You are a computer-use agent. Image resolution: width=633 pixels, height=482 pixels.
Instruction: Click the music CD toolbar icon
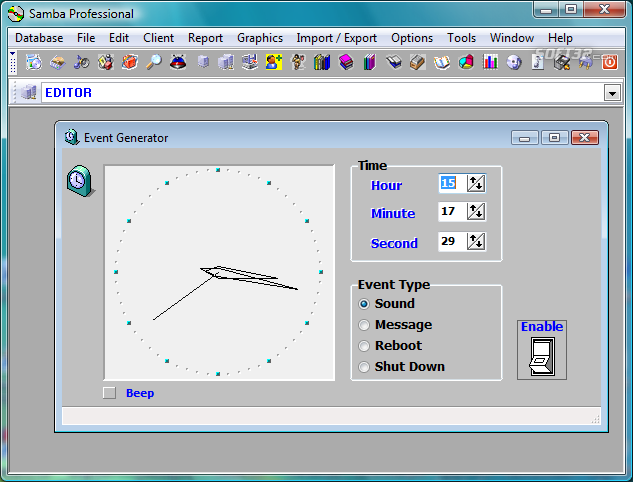click(x=514, y=62)
